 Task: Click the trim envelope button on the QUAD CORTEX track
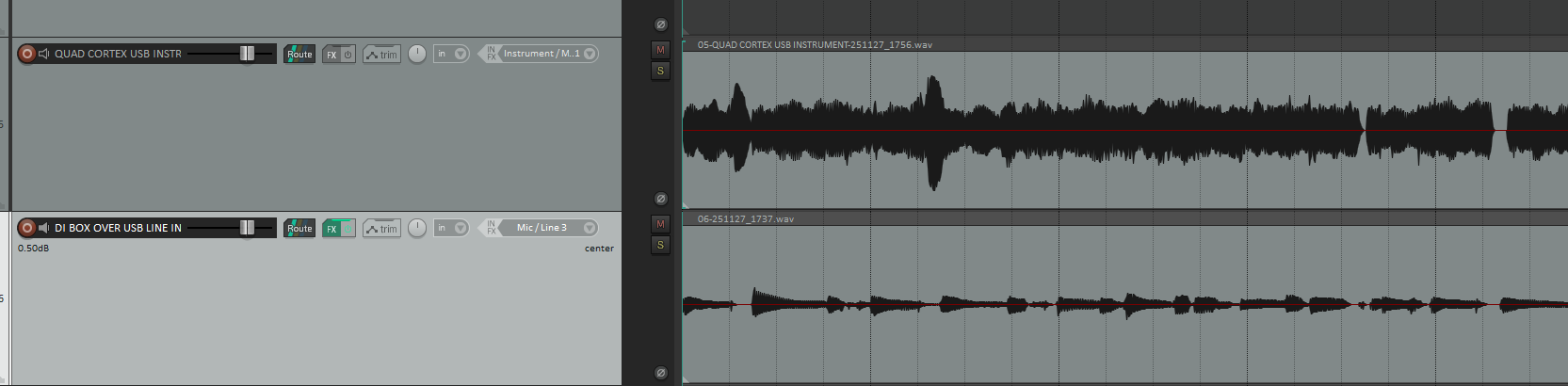pos(381,55)
